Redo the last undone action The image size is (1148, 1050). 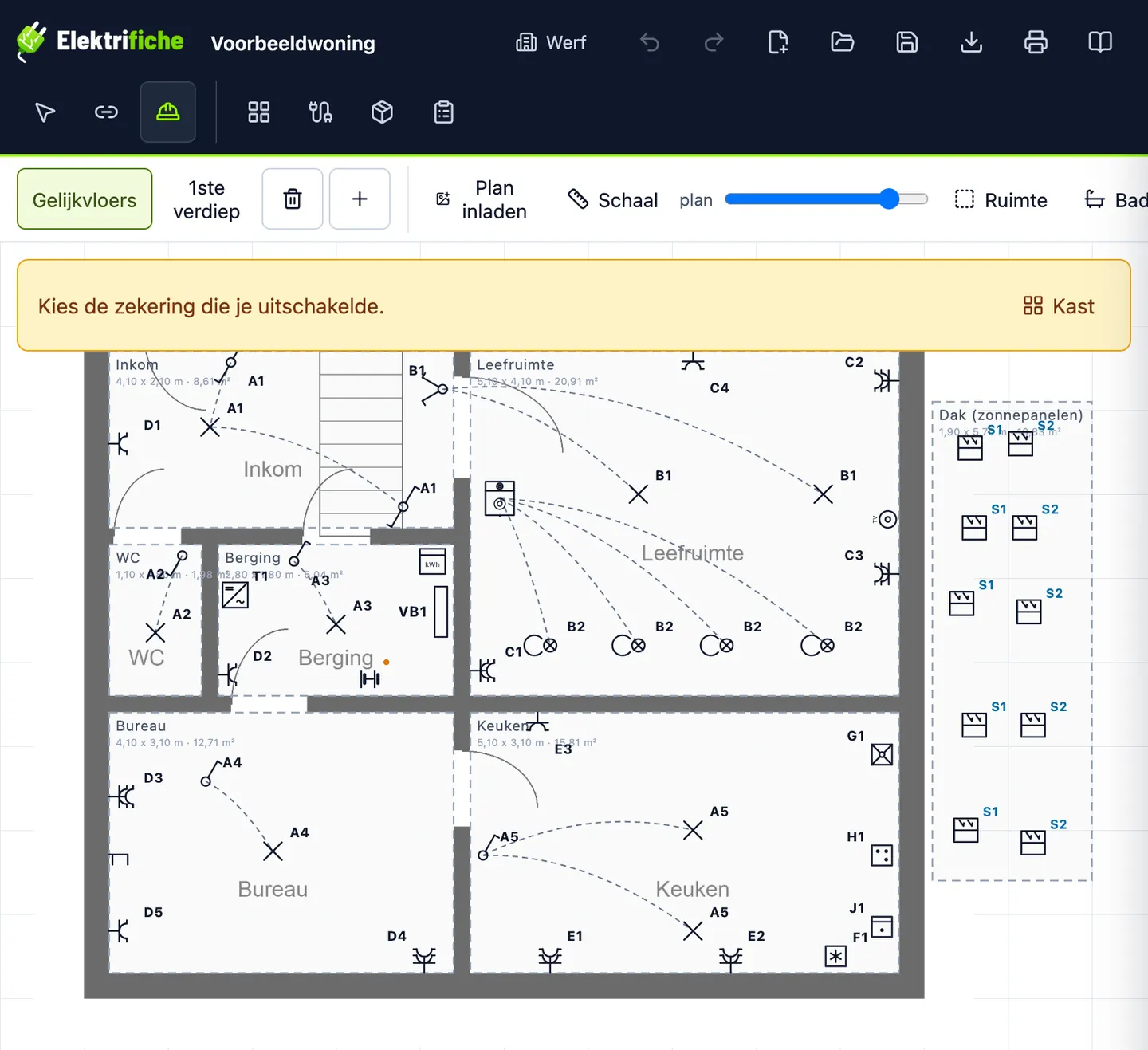coord(714,42)
